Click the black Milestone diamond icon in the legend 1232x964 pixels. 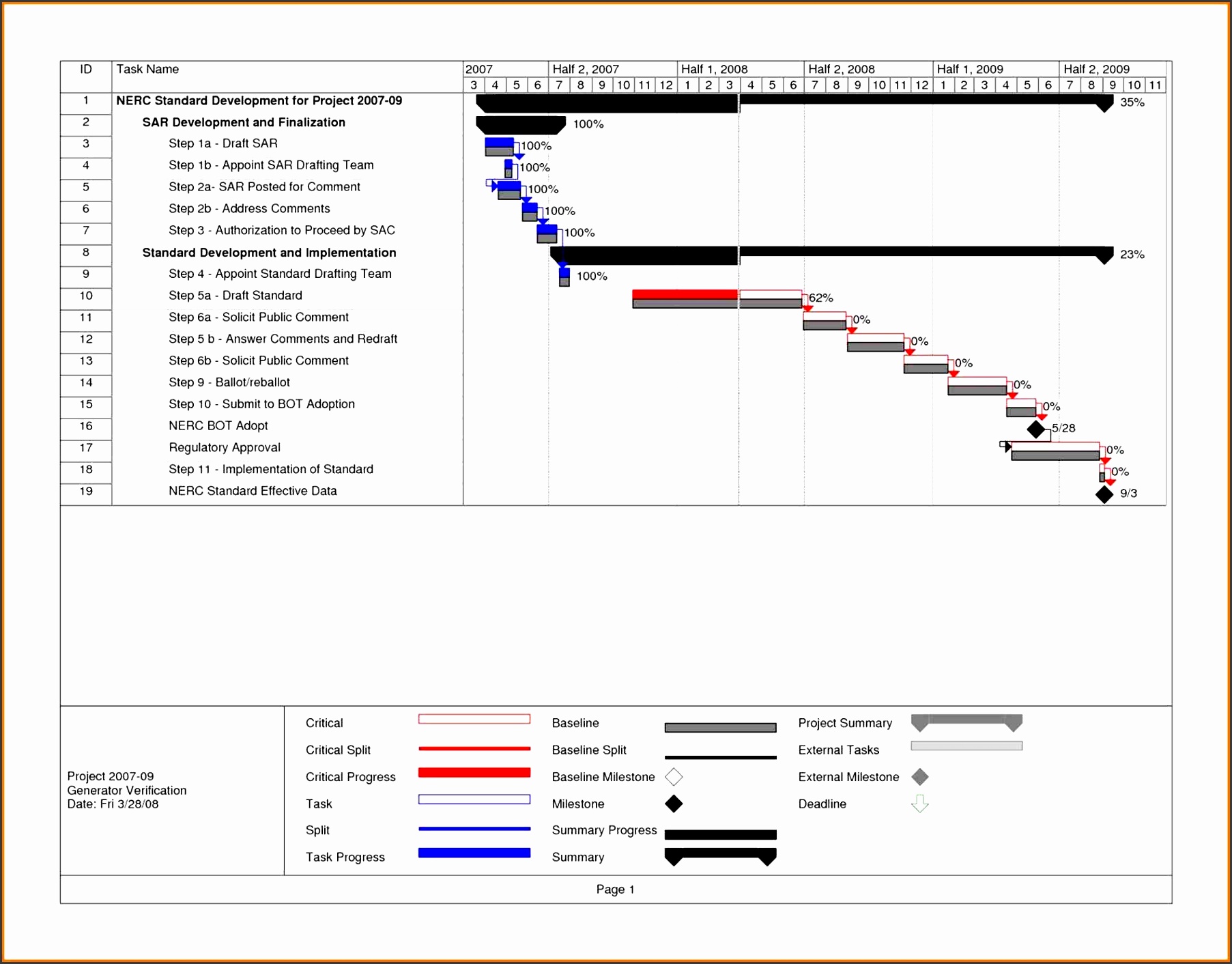point(674,804)
